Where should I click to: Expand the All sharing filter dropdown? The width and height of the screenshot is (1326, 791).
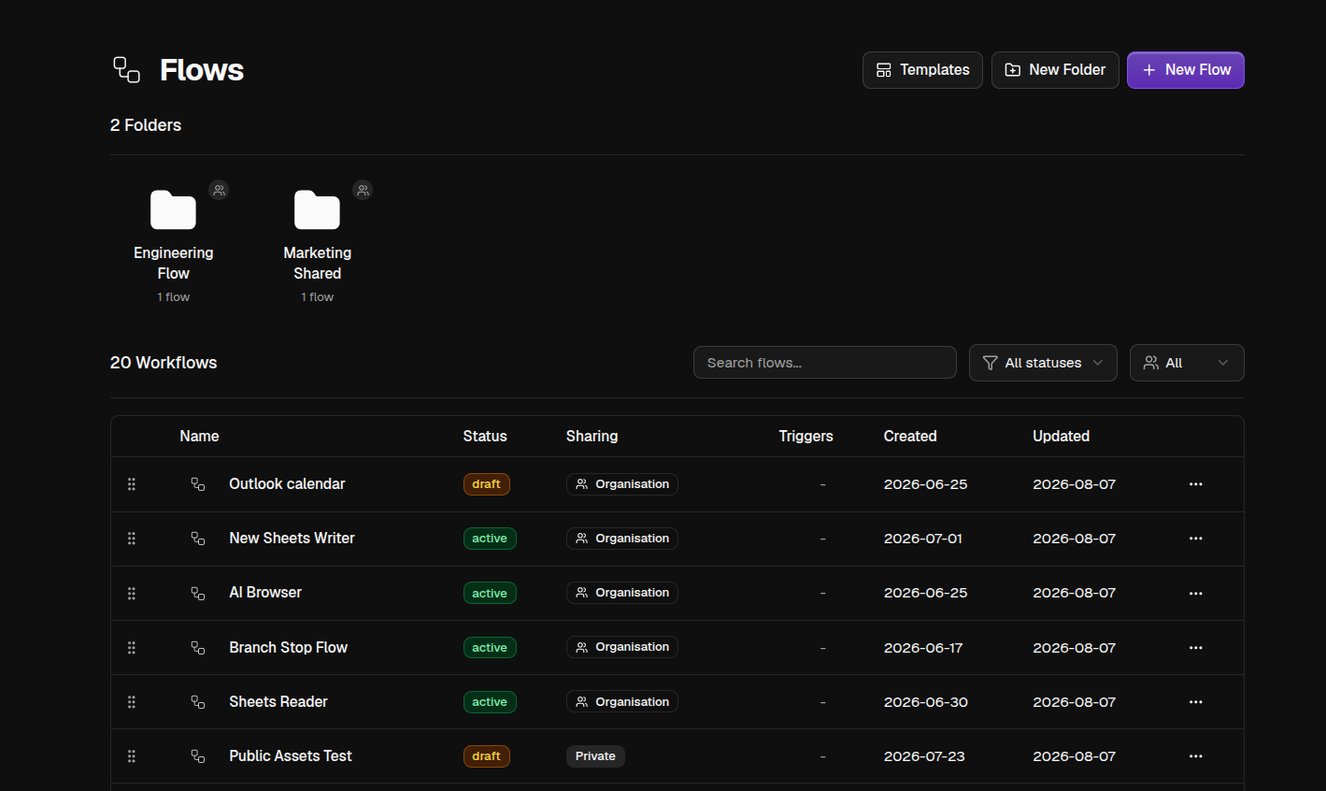tap(1187, 363)
